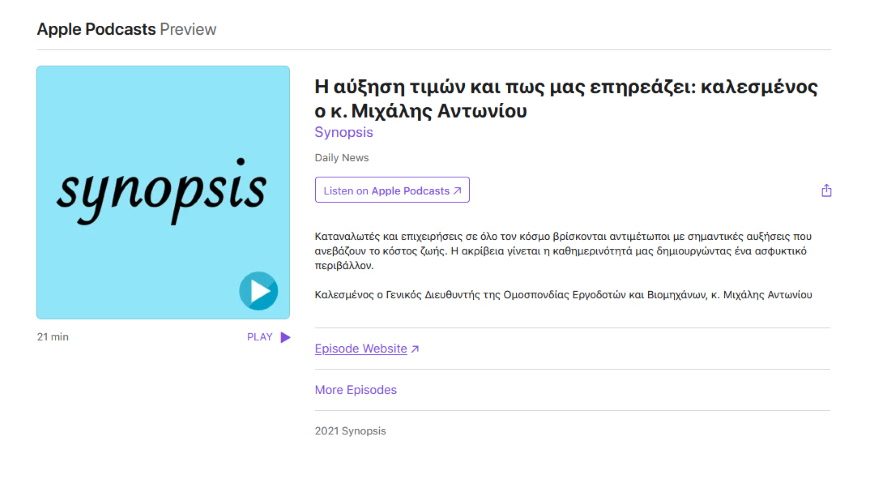Screen dimensions: 875x490
Task: Click external arrow icon beside Episode Website
Action: coord(415,349)
